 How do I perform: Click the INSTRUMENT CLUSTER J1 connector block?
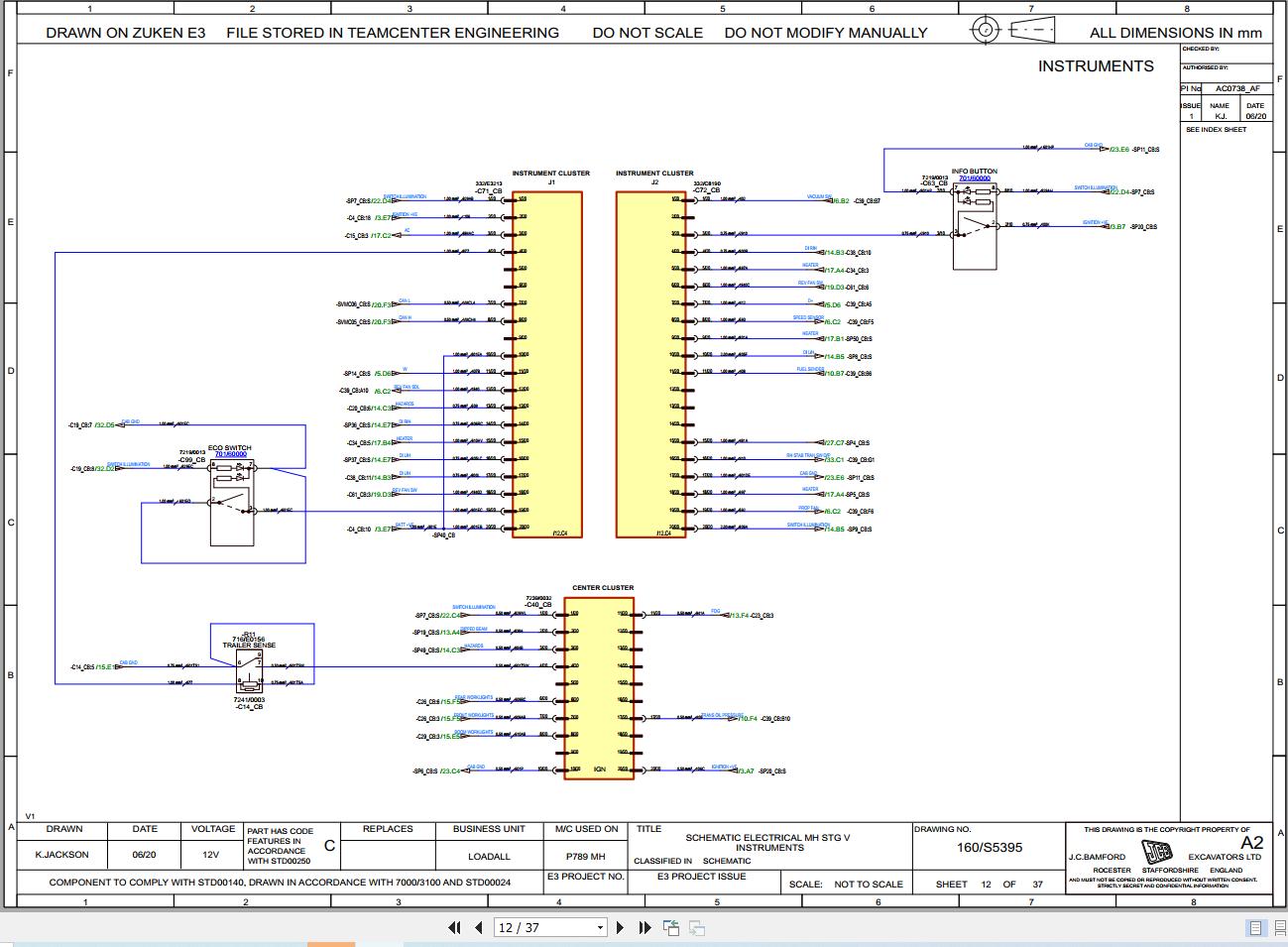pyautogui.click(x=547, y=365)
